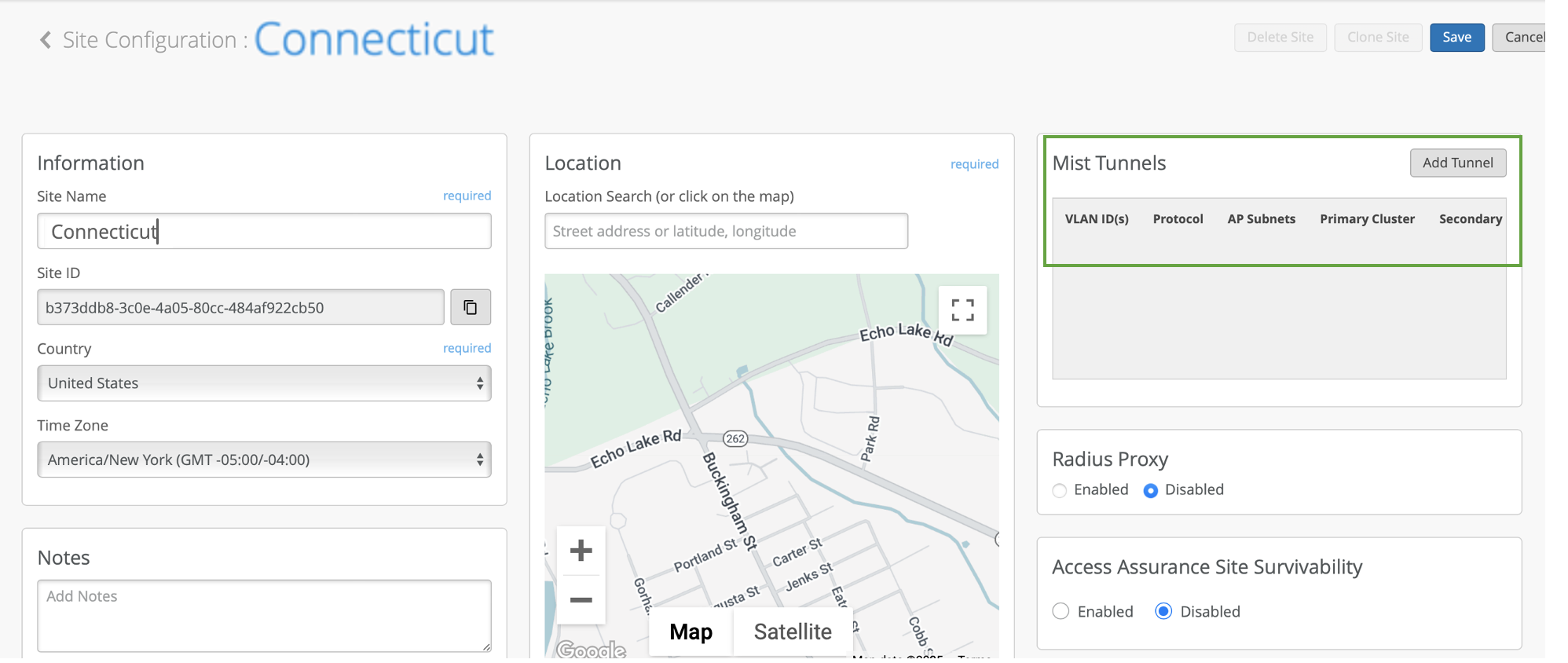The height and width of the screenshot is (663, 1568).
Task: Save the site configuration
Action: (1456, 38)
